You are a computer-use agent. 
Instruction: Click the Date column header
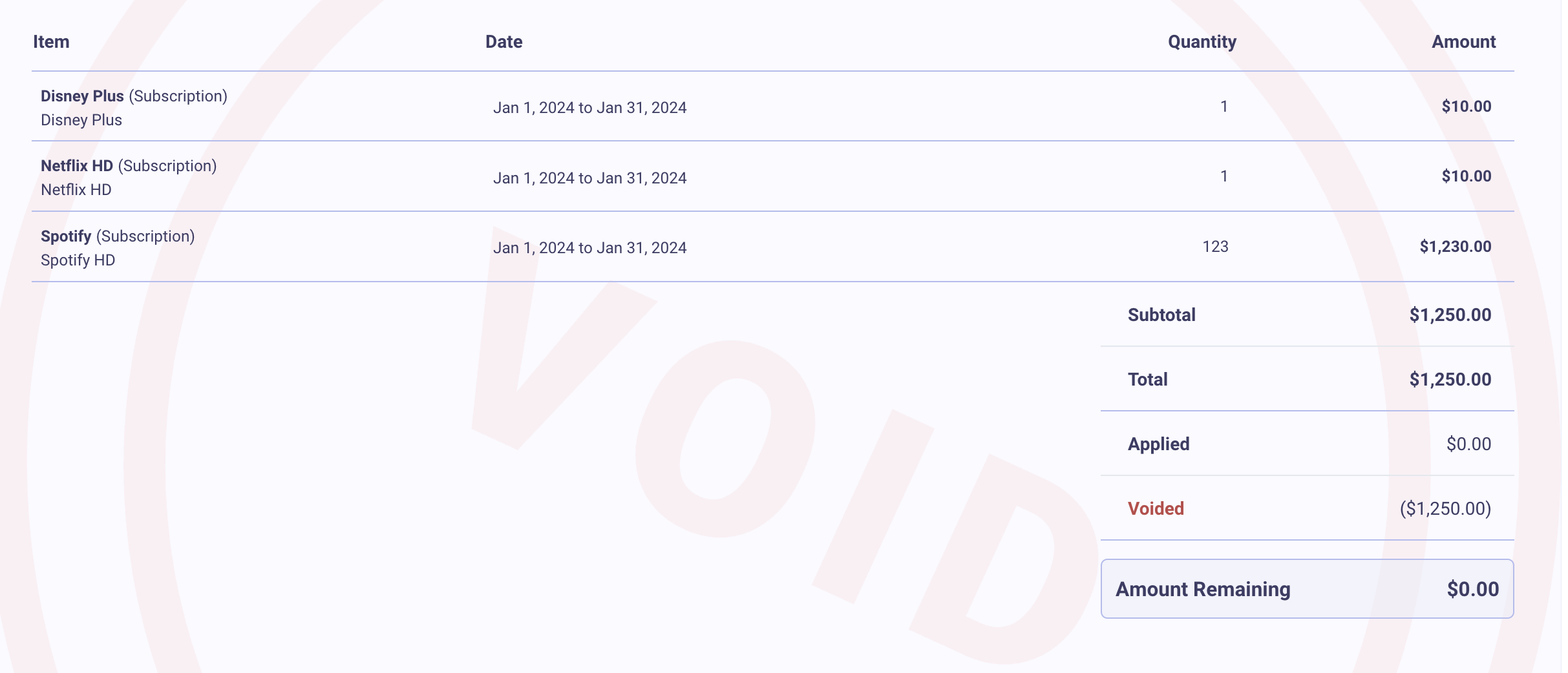(503, 42)
